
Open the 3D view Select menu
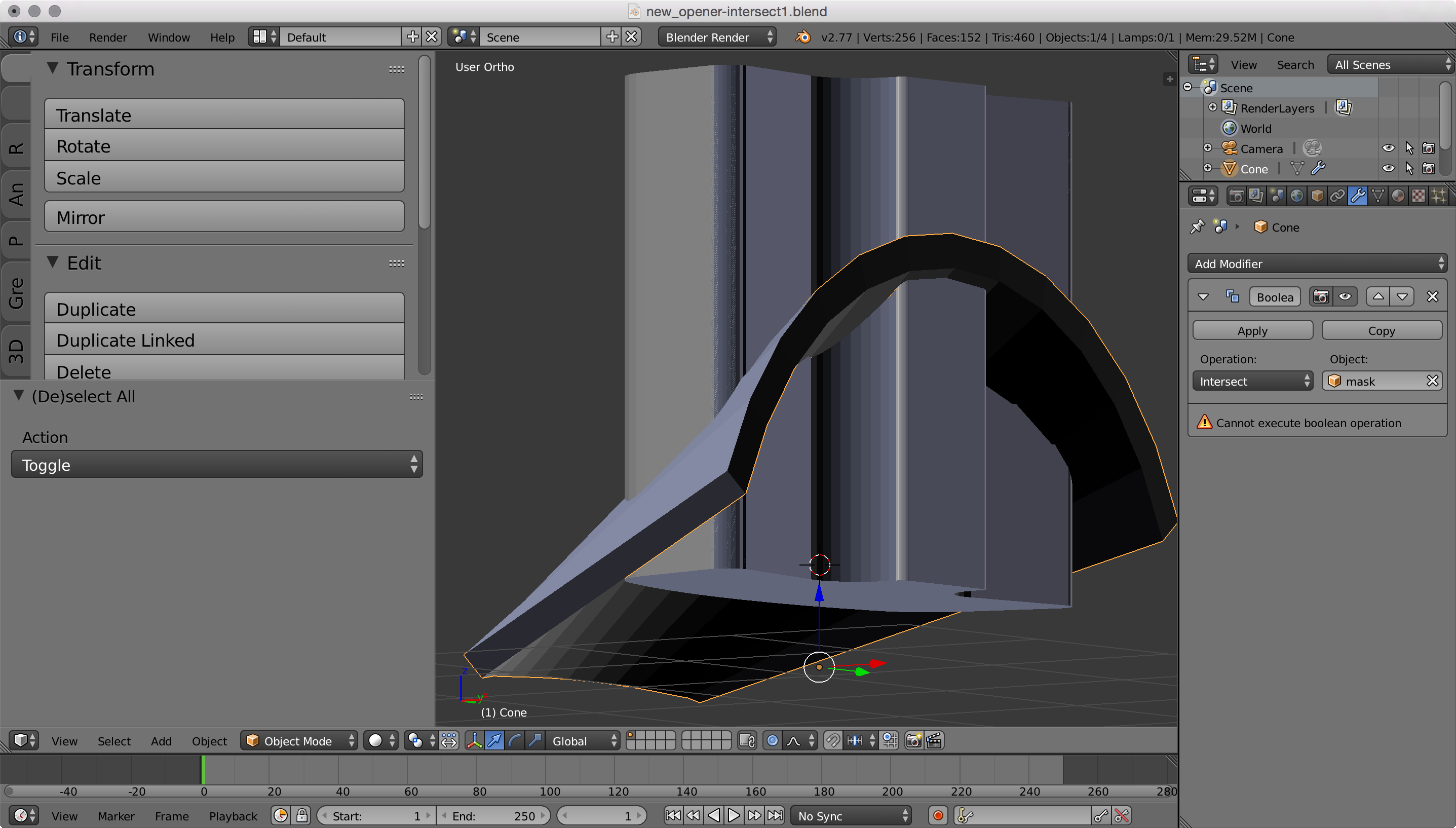[x=113, y=740]
